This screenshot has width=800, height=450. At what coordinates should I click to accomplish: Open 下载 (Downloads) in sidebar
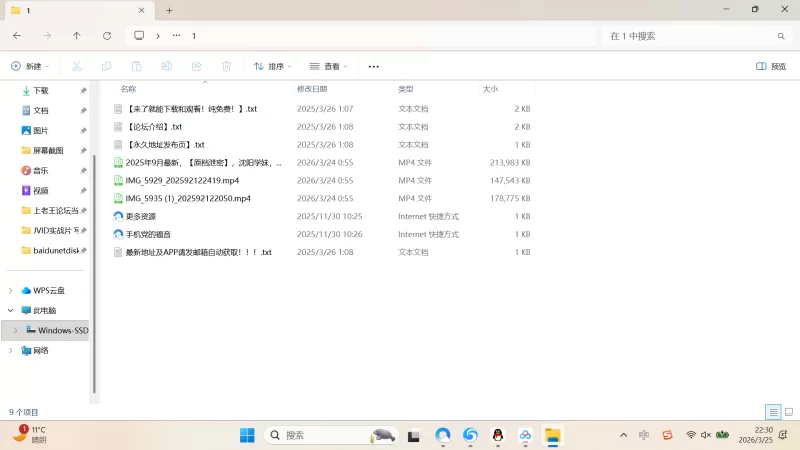[x=40, y=90]
